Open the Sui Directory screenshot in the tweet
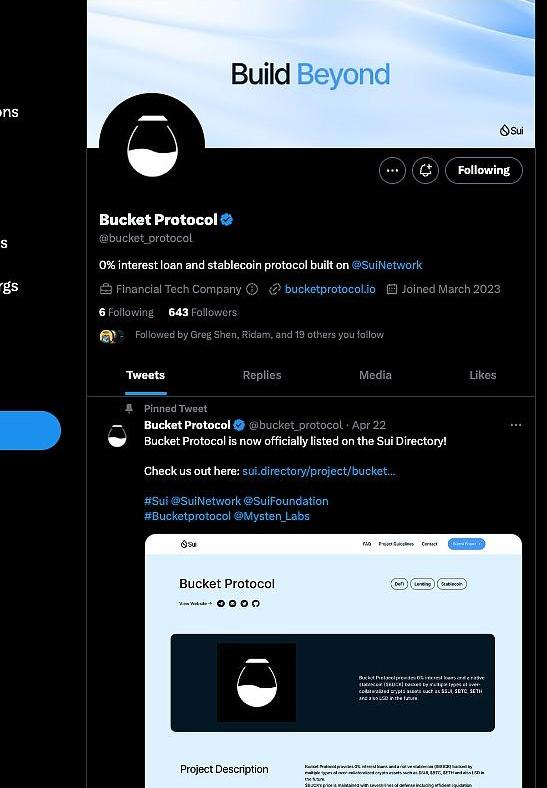The width and height of the screenshot is (547, 788). [x=333, y=660]
